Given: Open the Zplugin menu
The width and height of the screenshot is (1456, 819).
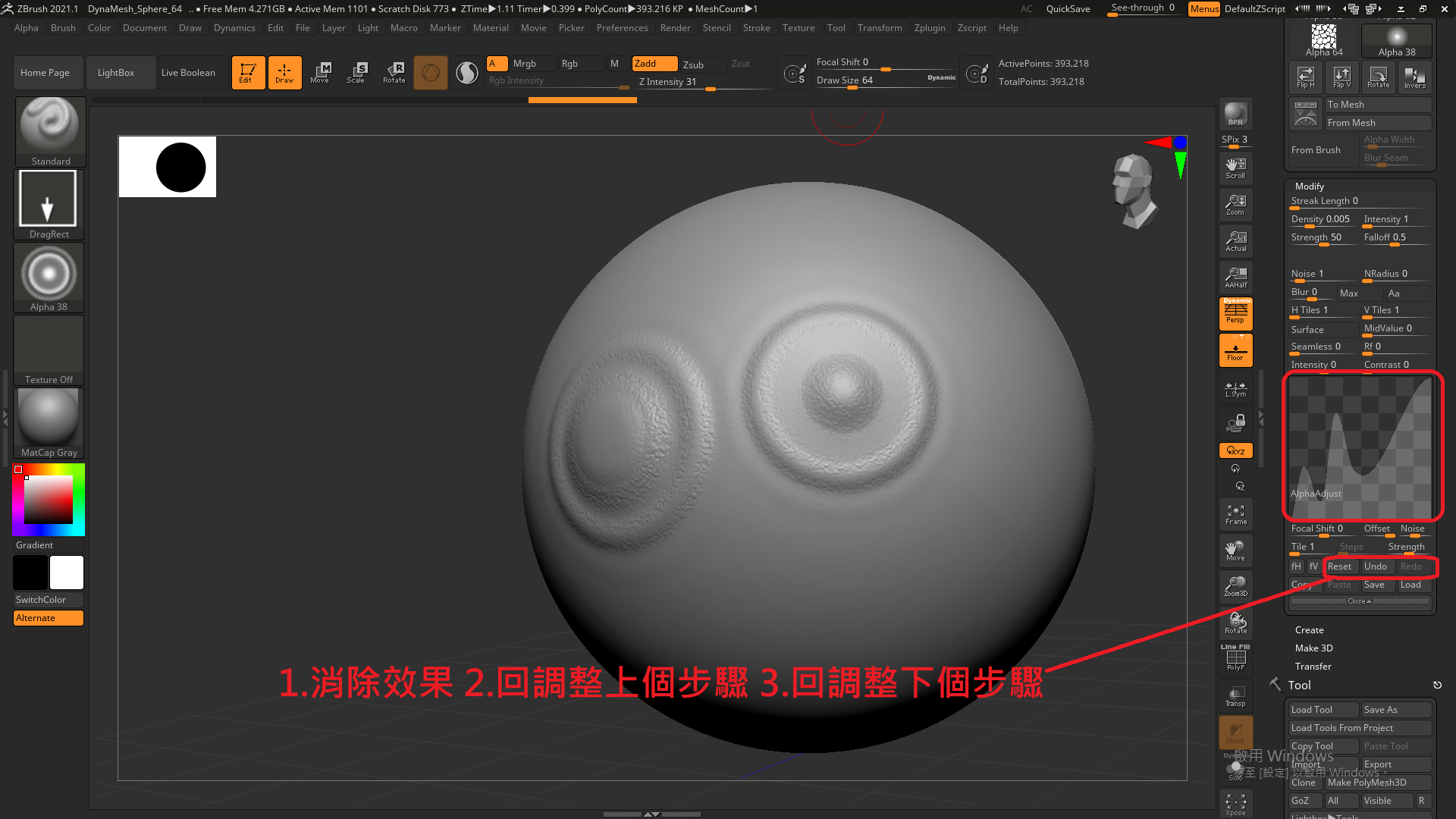Looking at the screenshot, I should 929,28.
